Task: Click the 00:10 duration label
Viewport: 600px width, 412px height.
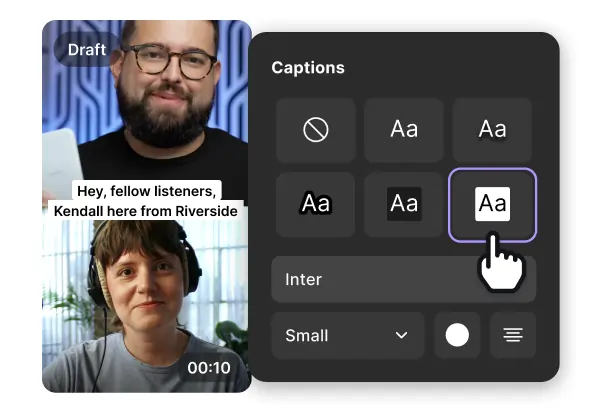Action: (x=208, y=367)
